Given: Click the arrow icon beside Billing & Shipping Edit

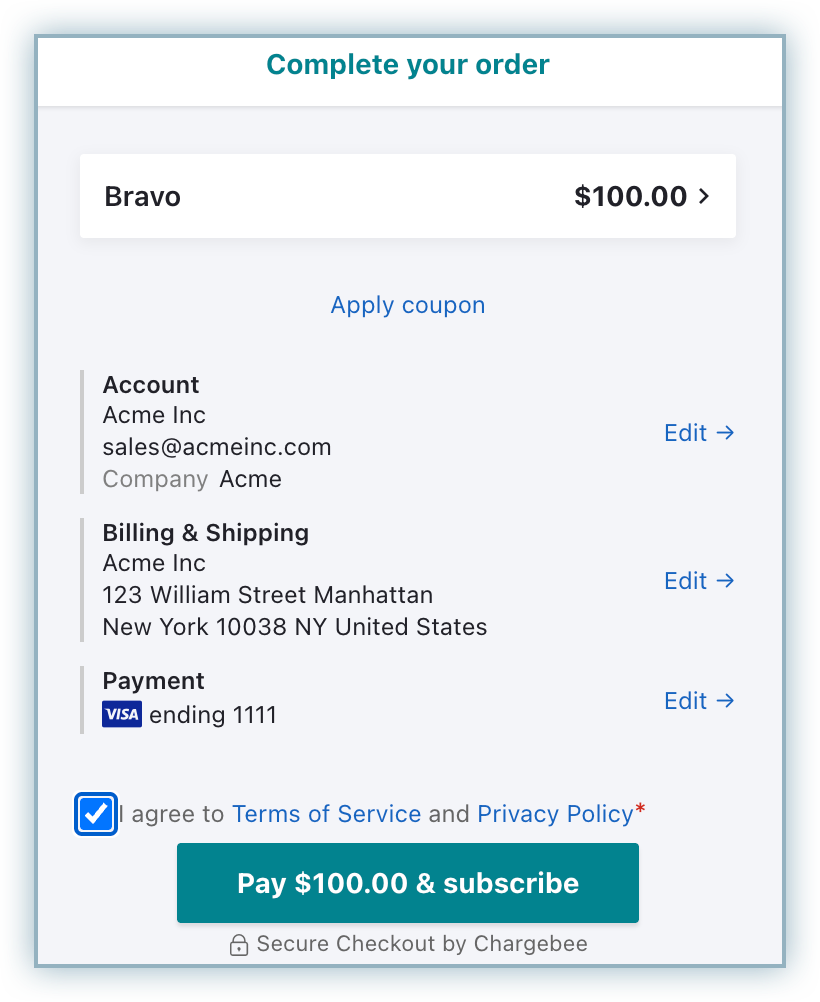Looking at the screenshot, I should tap(726, 581).
